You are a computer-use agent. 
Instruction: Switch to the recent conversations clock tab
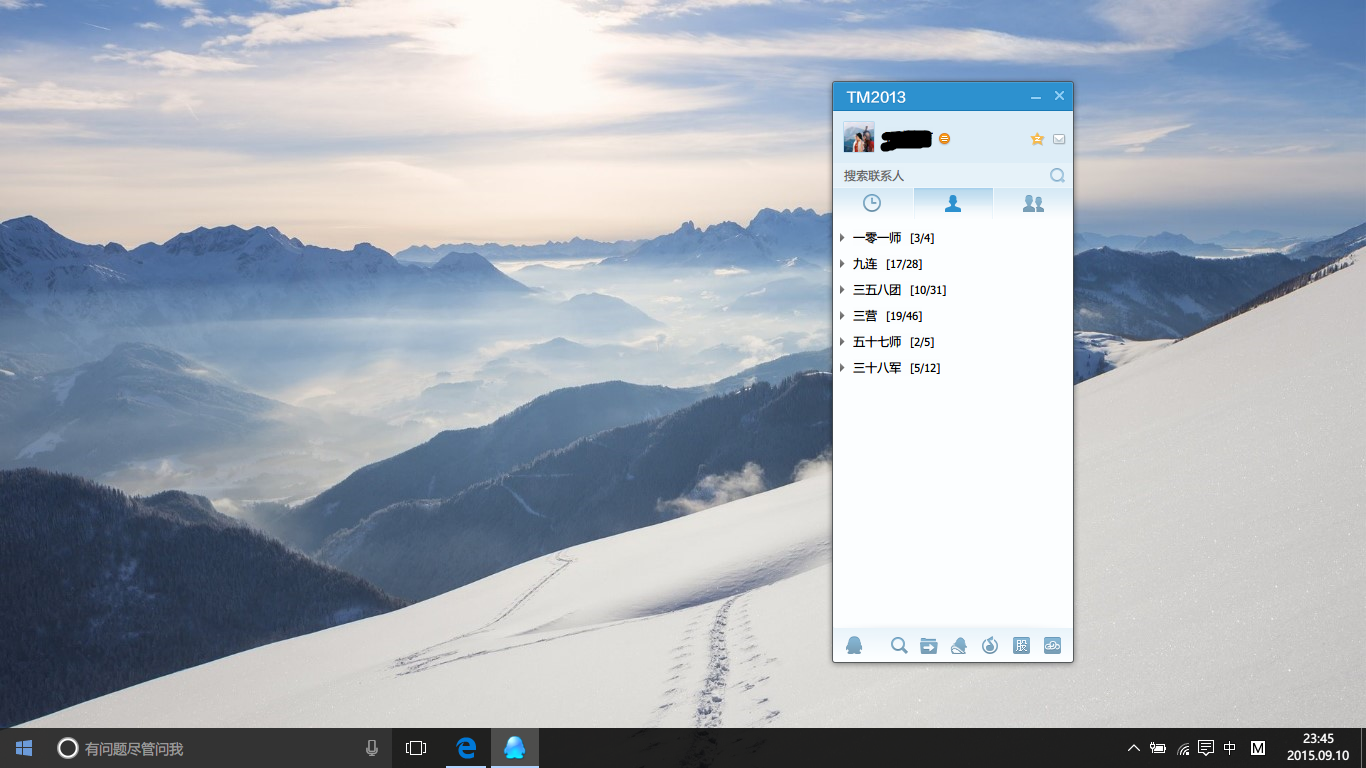tap(873, 203)
